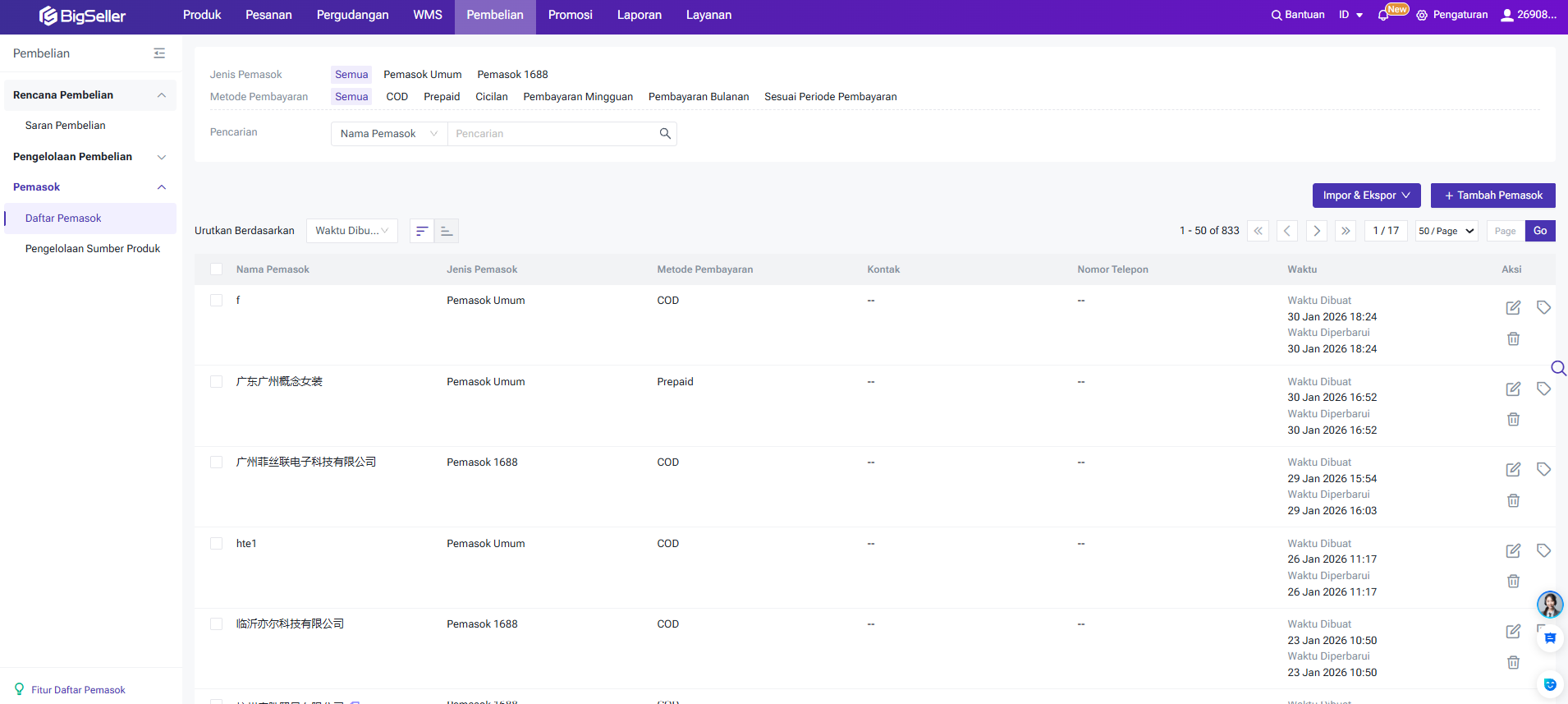The image size is (1568, 704).
Task: Click the search magnifier icon in Pencarian field
Action: click(665, 134)
